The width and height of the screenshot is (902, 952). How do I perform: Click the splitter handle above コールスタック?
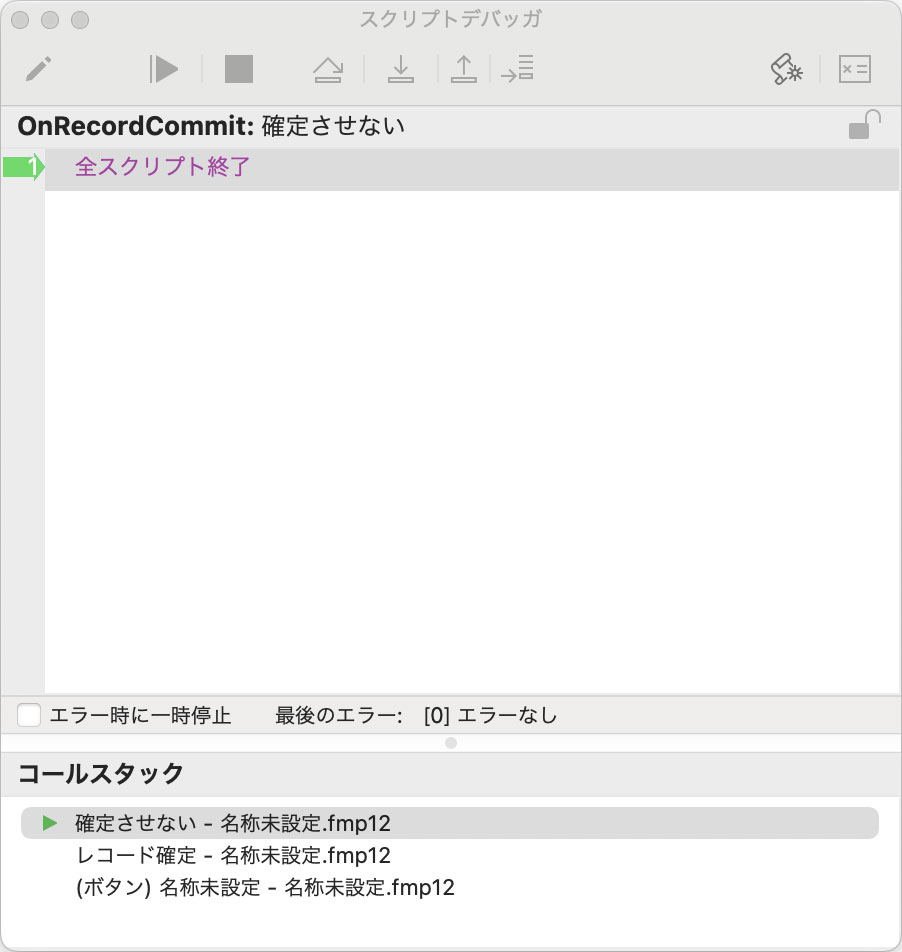point(451,743)
